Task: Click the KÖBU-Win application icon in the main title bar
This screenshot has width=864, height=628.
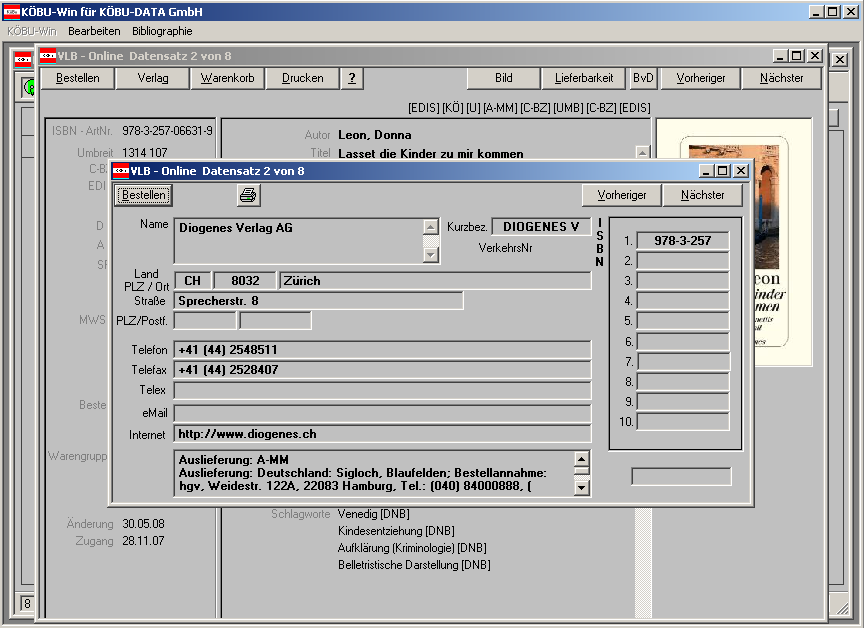Action: [x=12, y=12]
